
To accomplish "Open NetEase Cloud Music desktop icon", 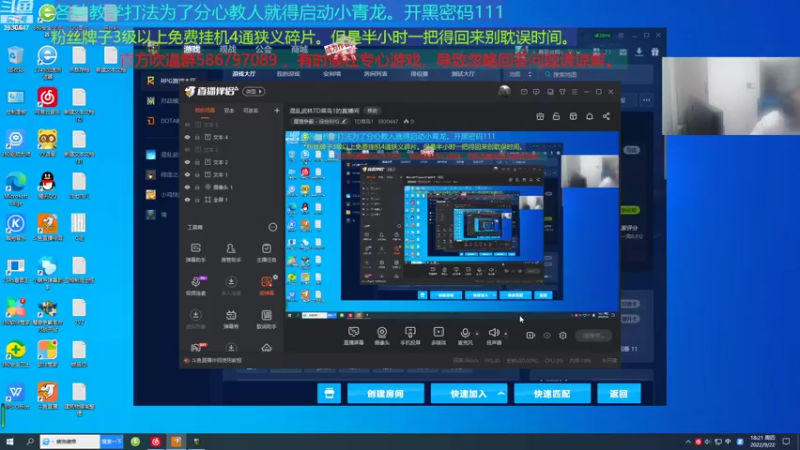I will tap(47, 101).
